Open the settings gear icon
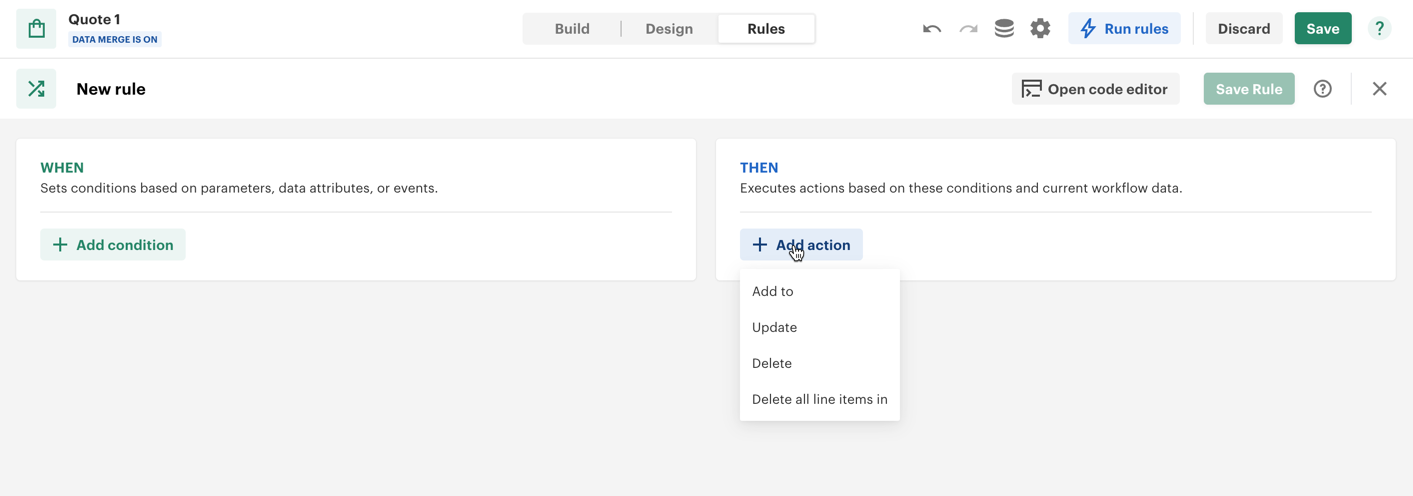 point(1040,29)
